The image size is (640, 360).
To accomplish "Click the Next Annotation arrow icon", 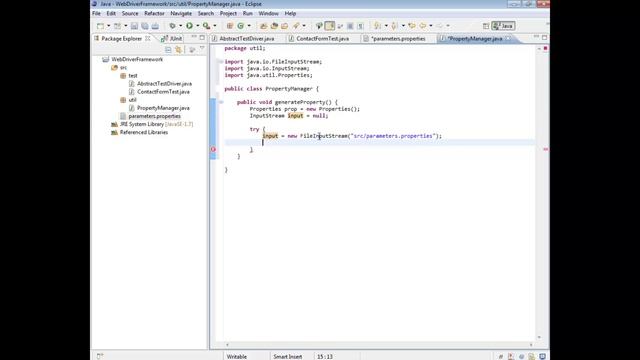I will click(x=377, y=26).
